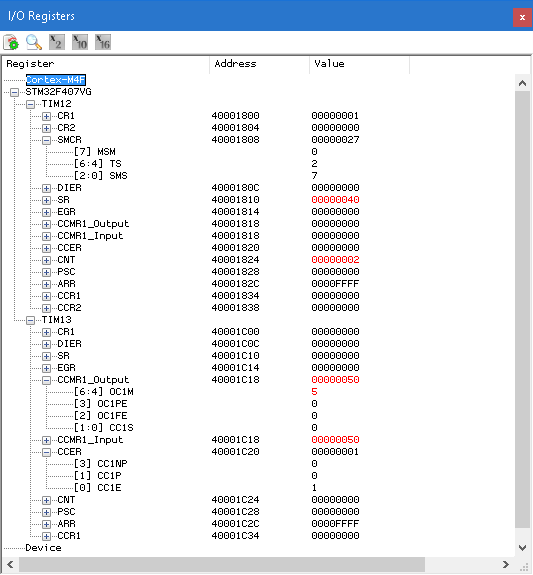Screen dimensions: 533x575
Task: Click the horizontal scrollbar right arrow
Action: coord(505,565)
